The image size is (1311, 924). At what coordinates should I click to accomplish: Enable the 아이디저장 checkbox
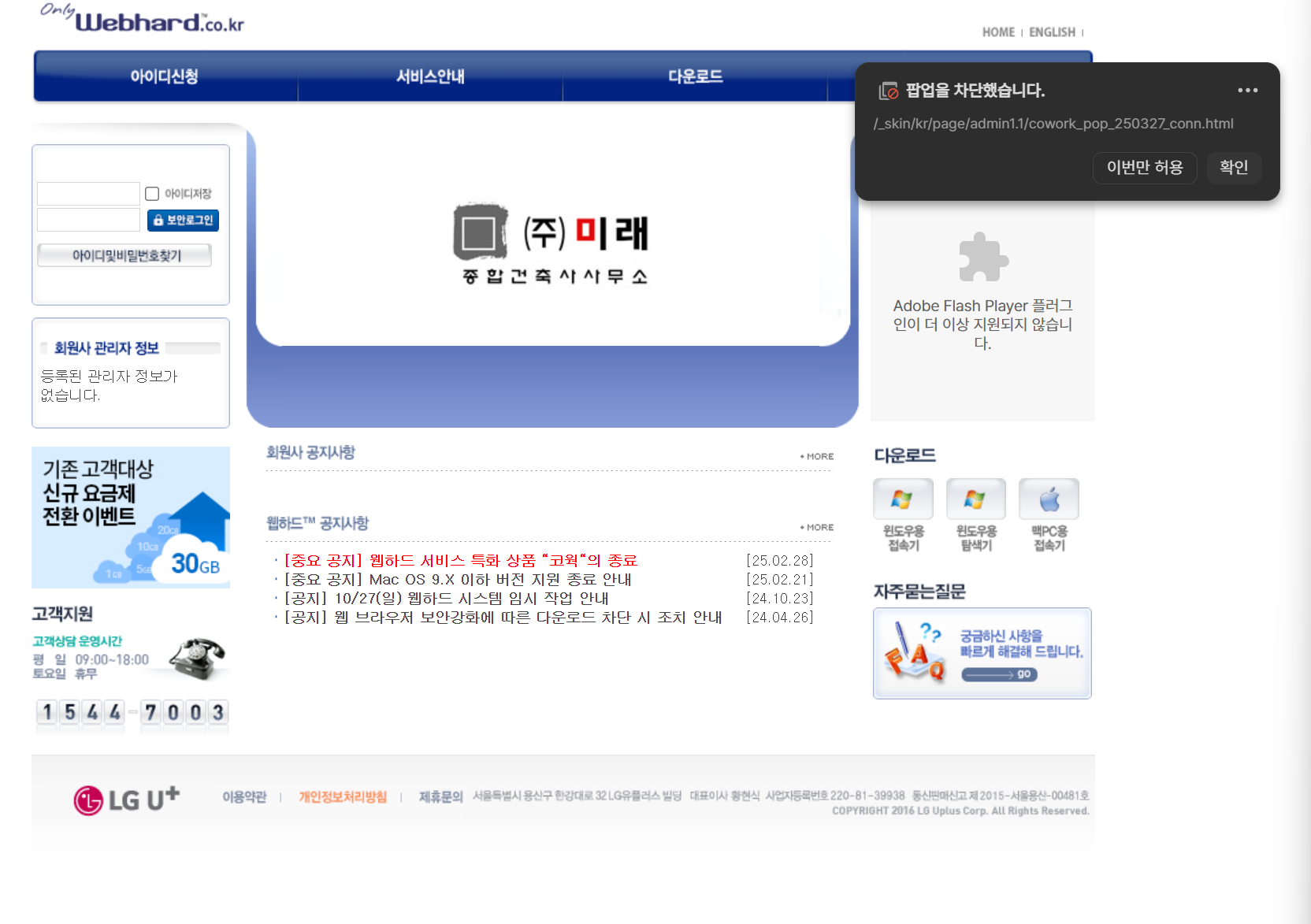point(152,194)
